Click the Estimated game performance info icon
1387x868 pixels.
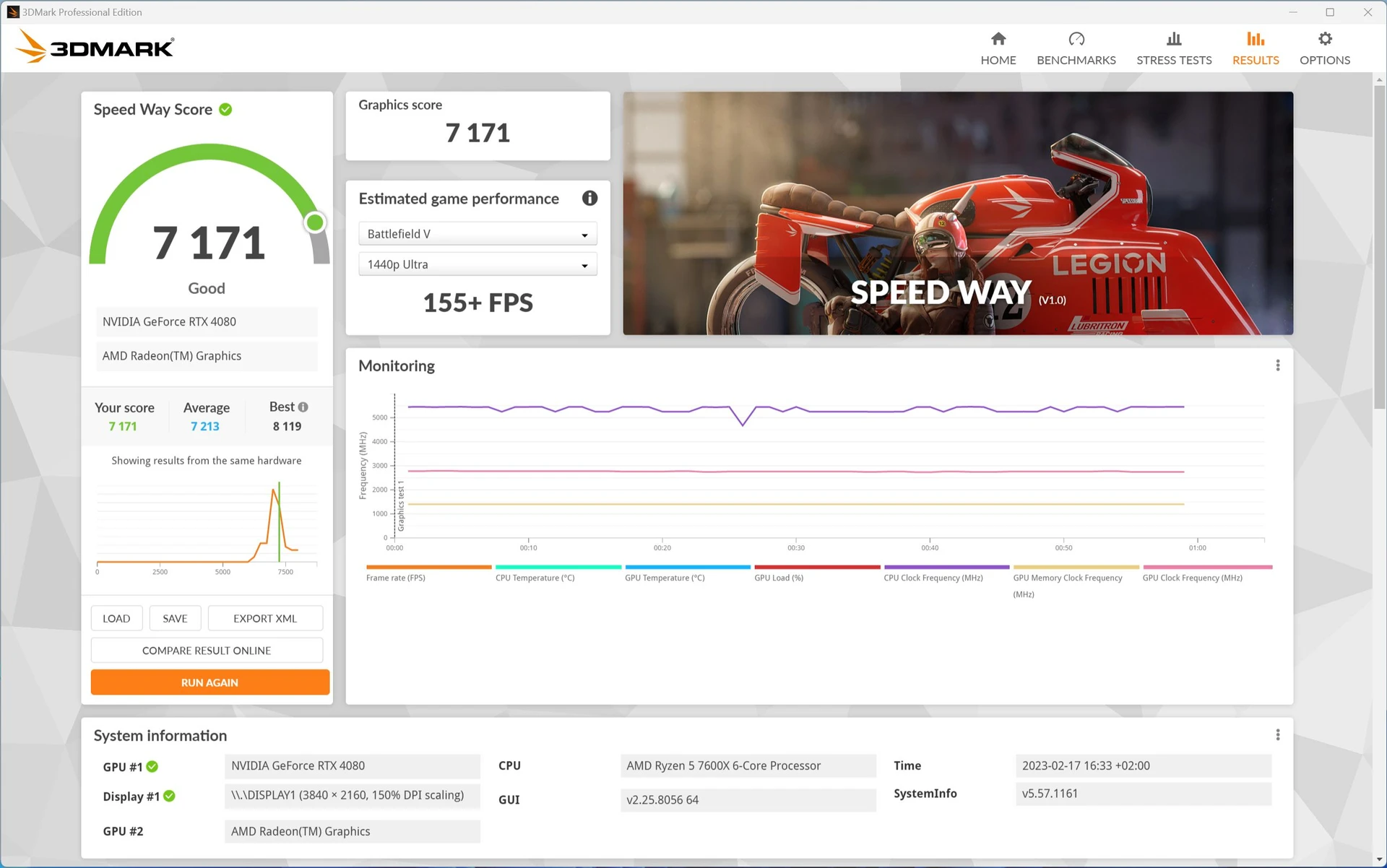point(589,198)
